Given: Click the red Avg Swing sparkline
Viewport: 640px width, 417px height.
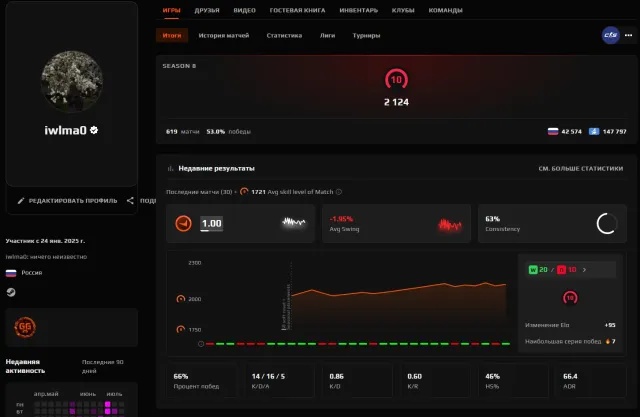Looking at the screenshot, I should click(449, 224).
